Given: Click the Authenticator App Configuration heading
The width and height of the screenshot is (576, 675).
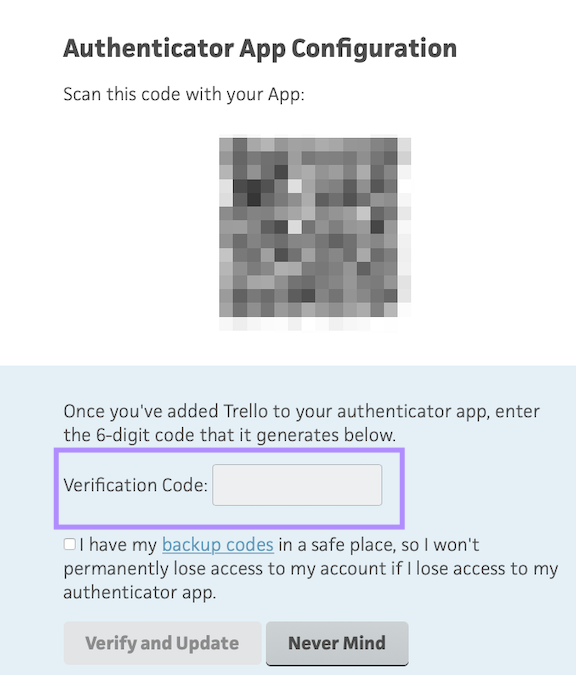Looking at the screenshot, I should pos(260,48).
